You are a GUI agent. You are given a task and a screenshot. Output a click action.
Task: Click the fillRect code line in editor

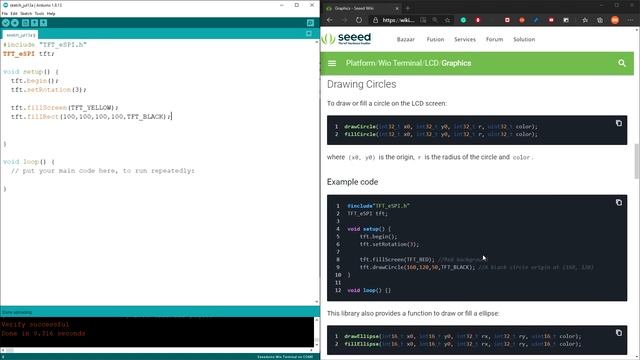(x=91, y=117)
